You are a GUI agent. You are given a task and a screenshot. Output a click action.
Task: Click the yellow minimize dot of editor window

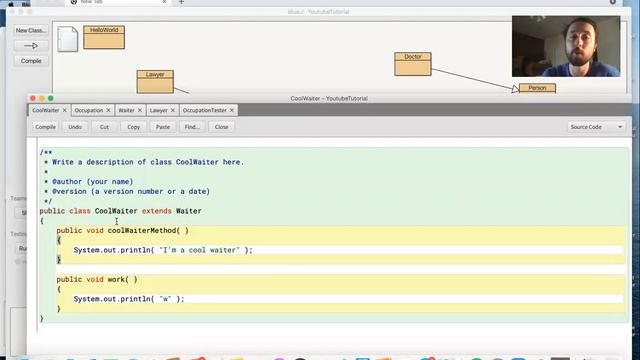[42, 98]
